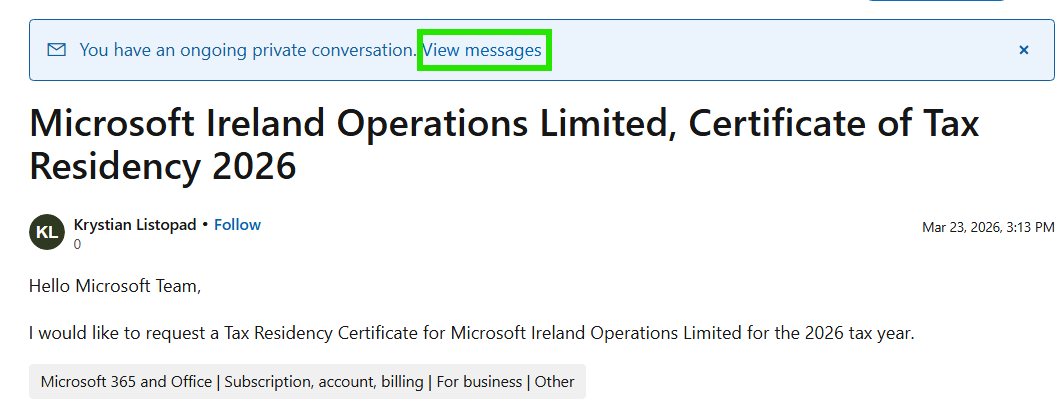The image size is (1062, 412).
Task: Click the 'Hello Microsoft Team' greeting line
Action: coord(115,286)
